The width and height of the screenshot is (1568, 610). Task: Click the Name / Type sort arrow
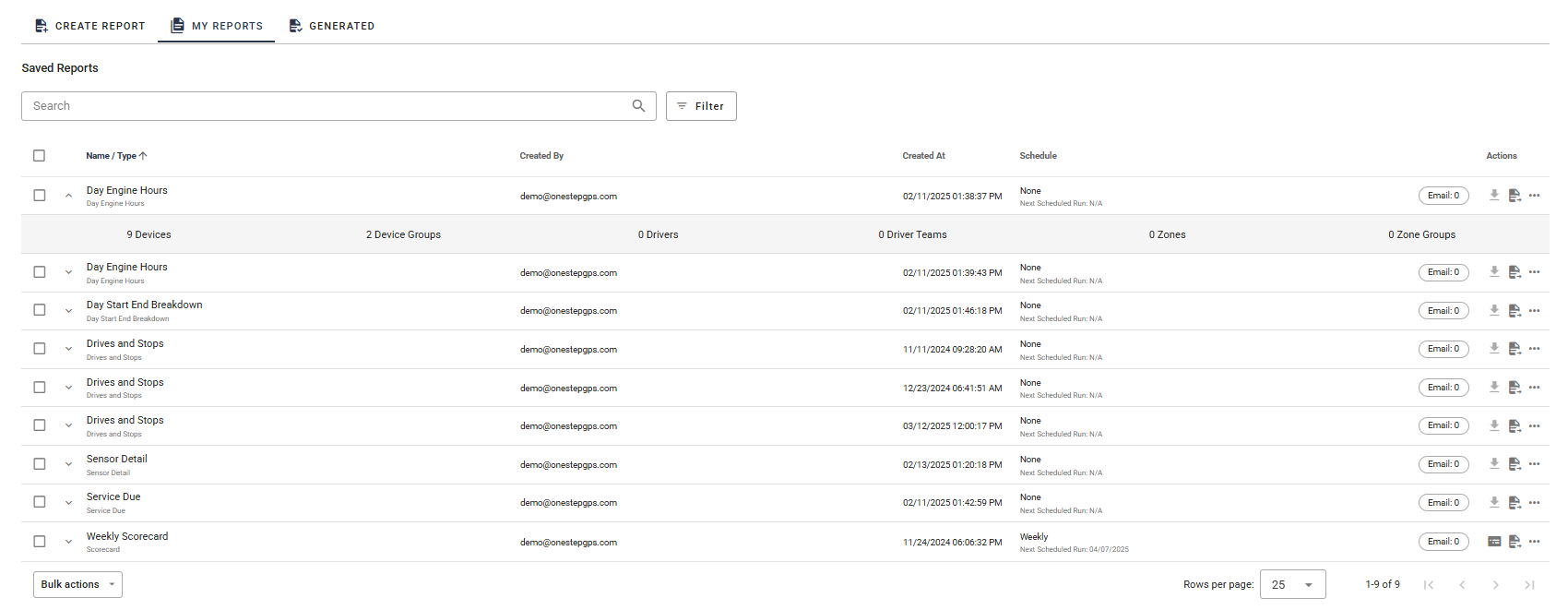(143, 156)
